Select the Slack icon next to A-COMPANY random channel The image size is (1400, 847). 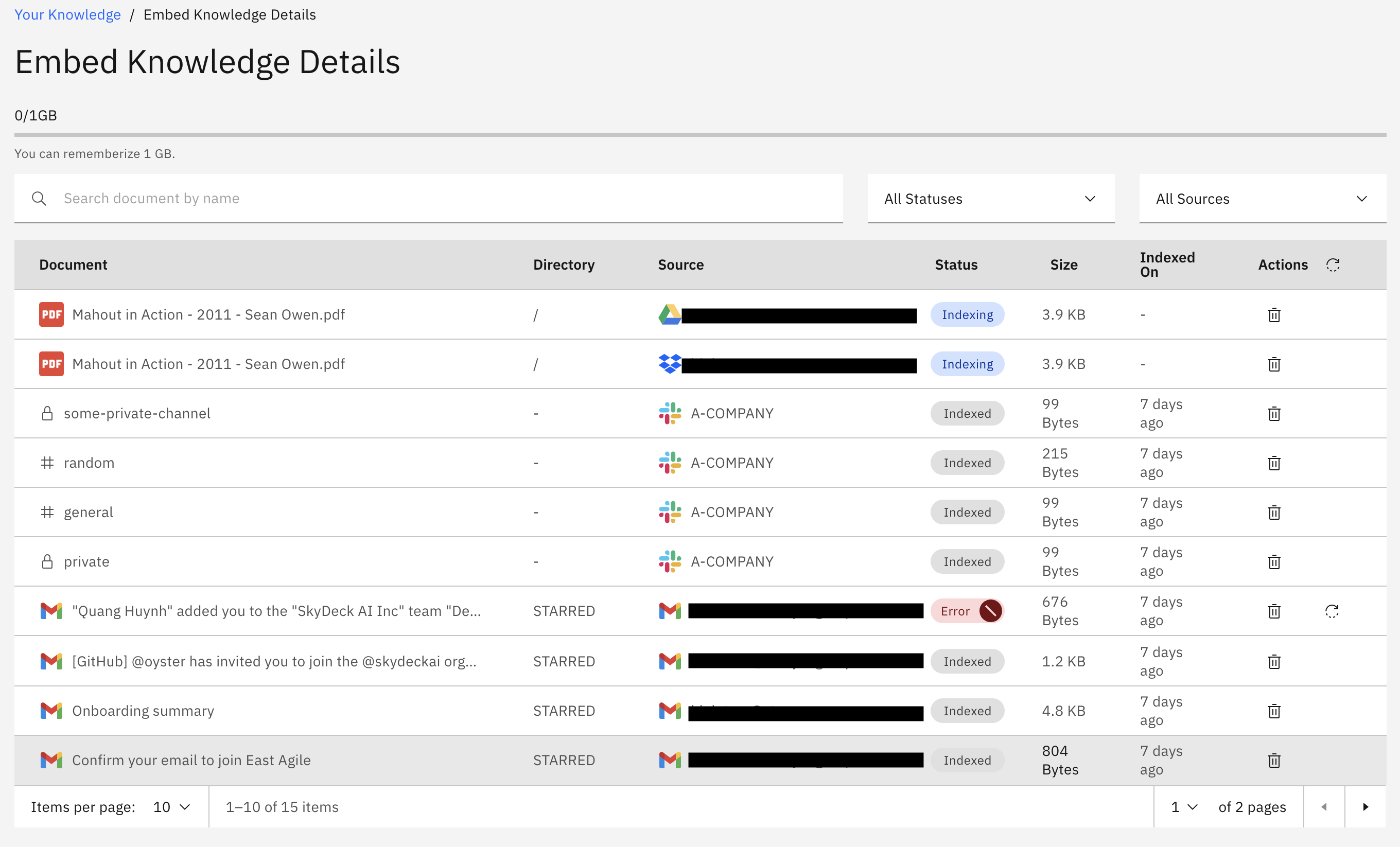coord(671,462)
